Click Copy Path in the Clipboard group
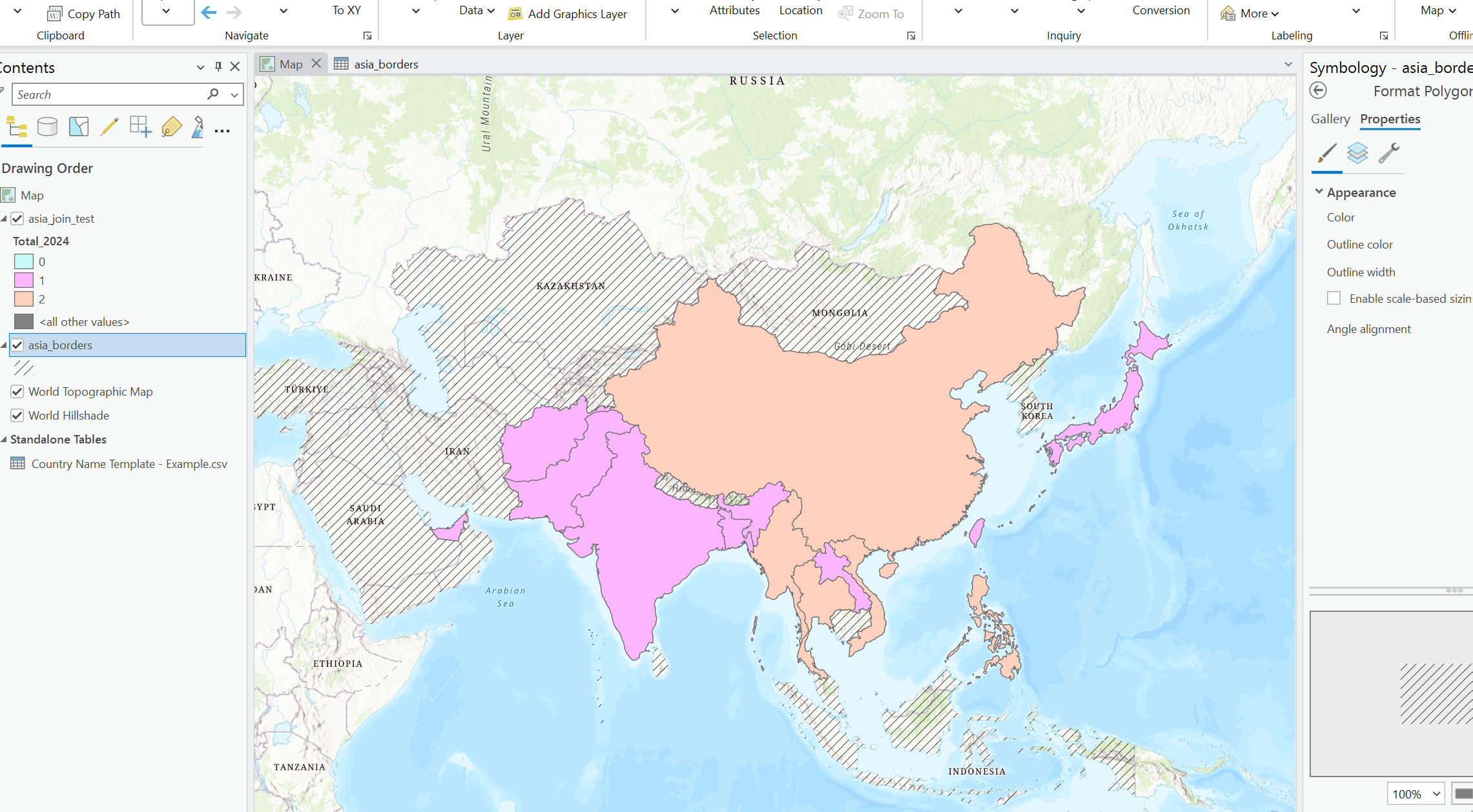 coord(83,13)
